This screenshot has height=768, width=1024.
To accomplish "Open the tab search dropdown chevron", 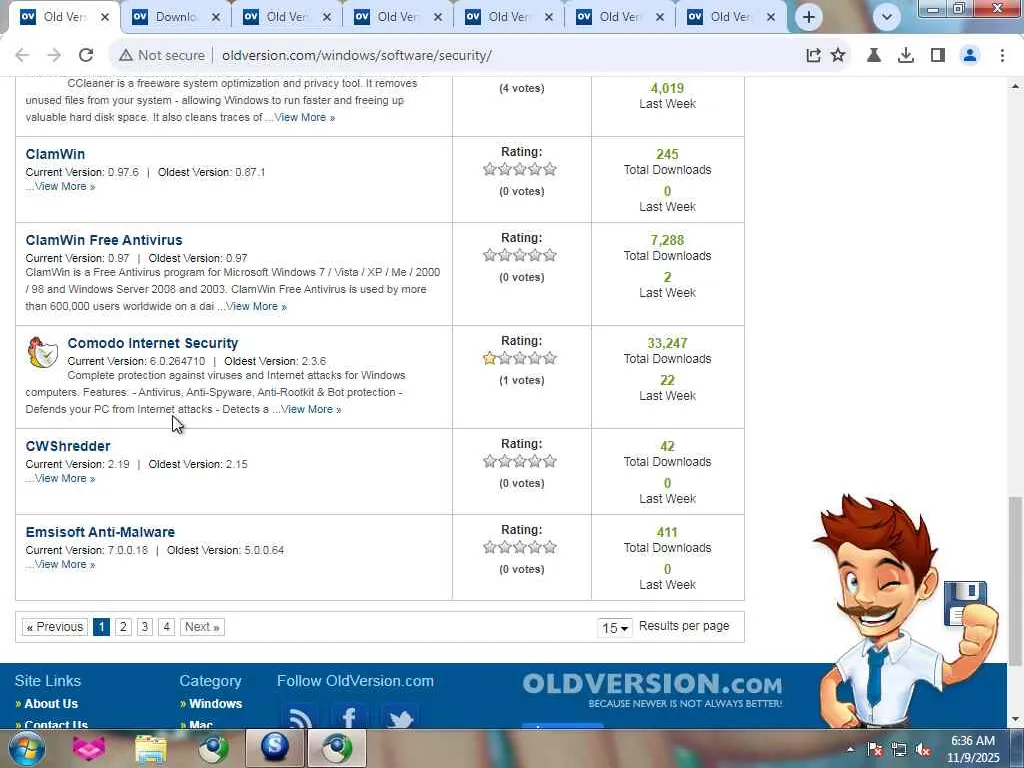I will (886, 17).
